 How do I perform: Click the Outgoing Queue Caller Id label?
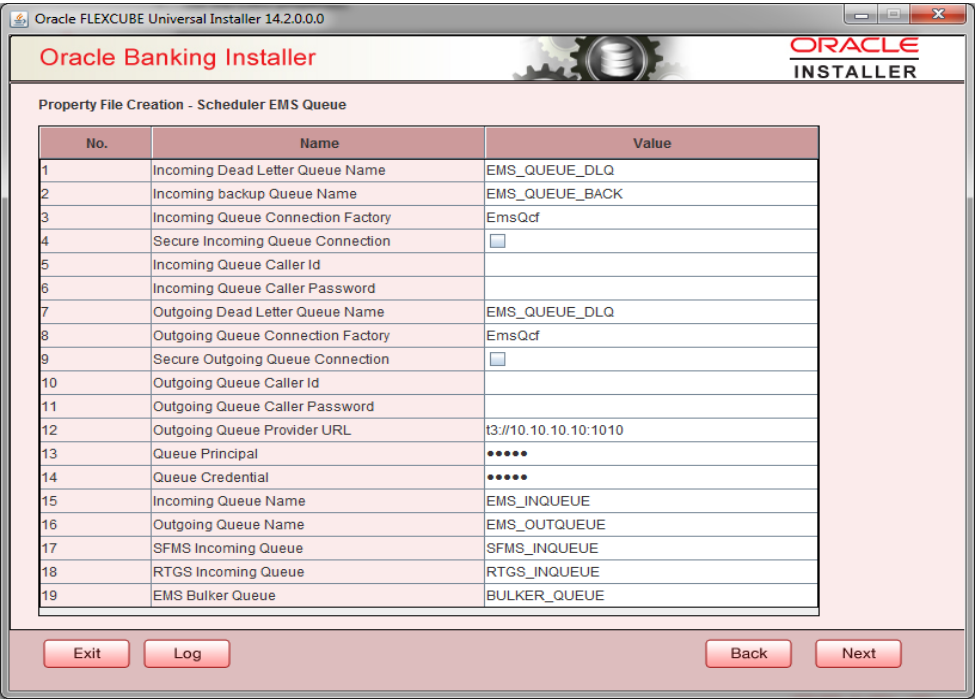tap(236, 383)
